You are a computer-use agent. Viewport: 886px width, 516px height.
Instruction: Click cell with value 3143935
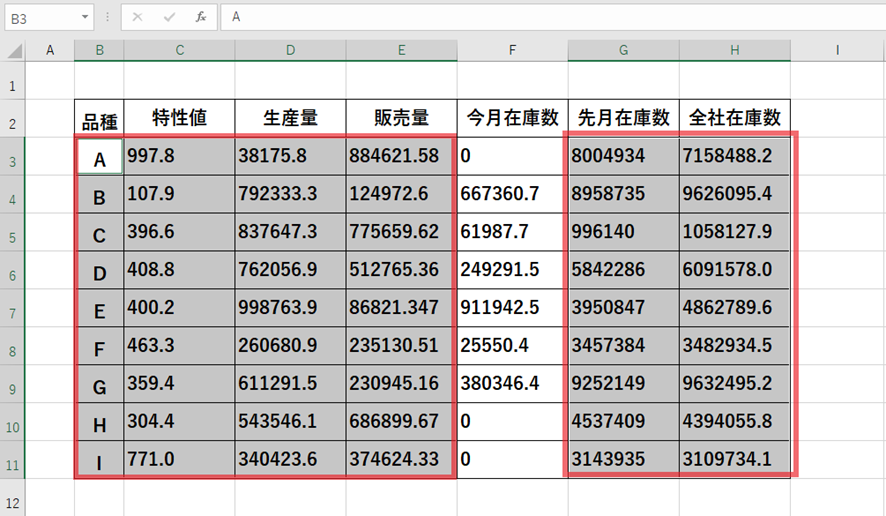pos(623,459)
